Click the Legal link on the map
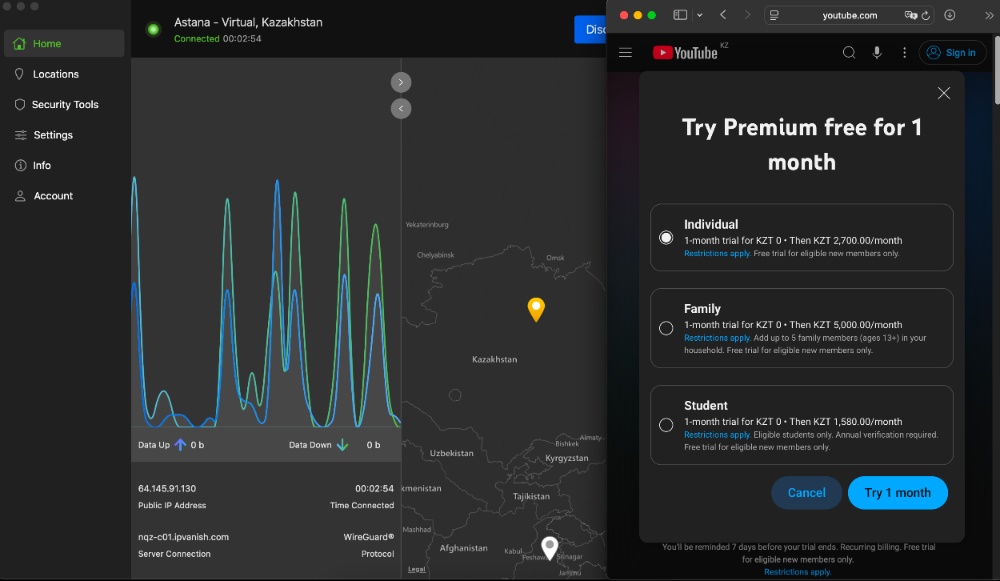This screenshot has height=581, width=1000. tap(416, 570)
